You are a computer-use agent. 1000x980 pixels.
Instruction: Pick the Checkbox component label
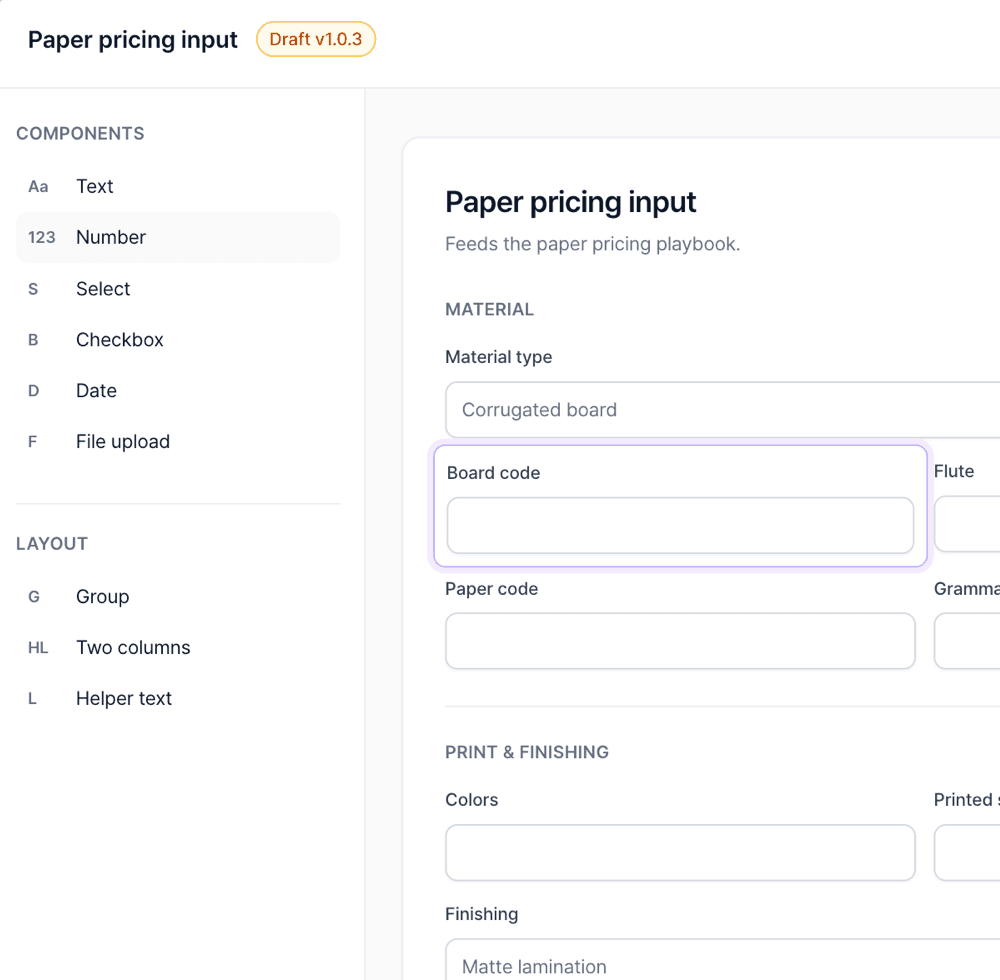coord(120,340)
